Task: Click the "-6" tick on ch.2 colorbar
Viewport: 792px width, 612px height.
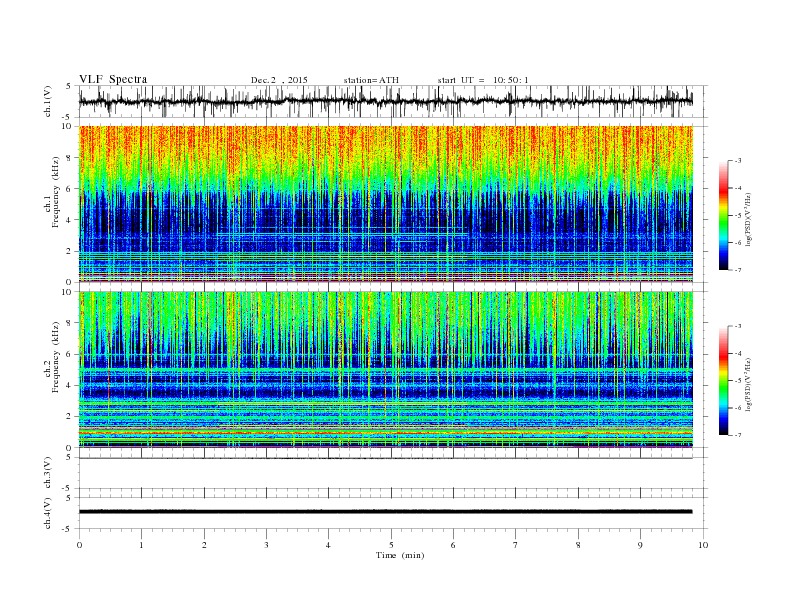Action: pos(737,408)
